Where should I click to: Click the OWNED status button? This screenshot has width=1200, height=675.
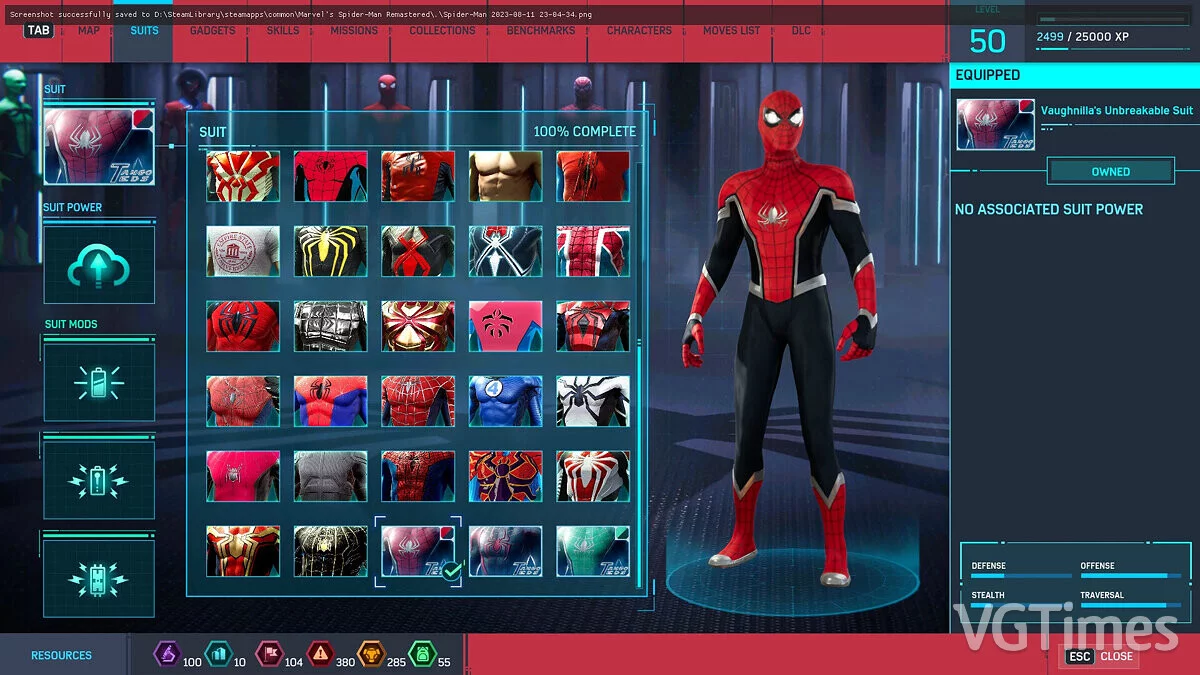1110,172
